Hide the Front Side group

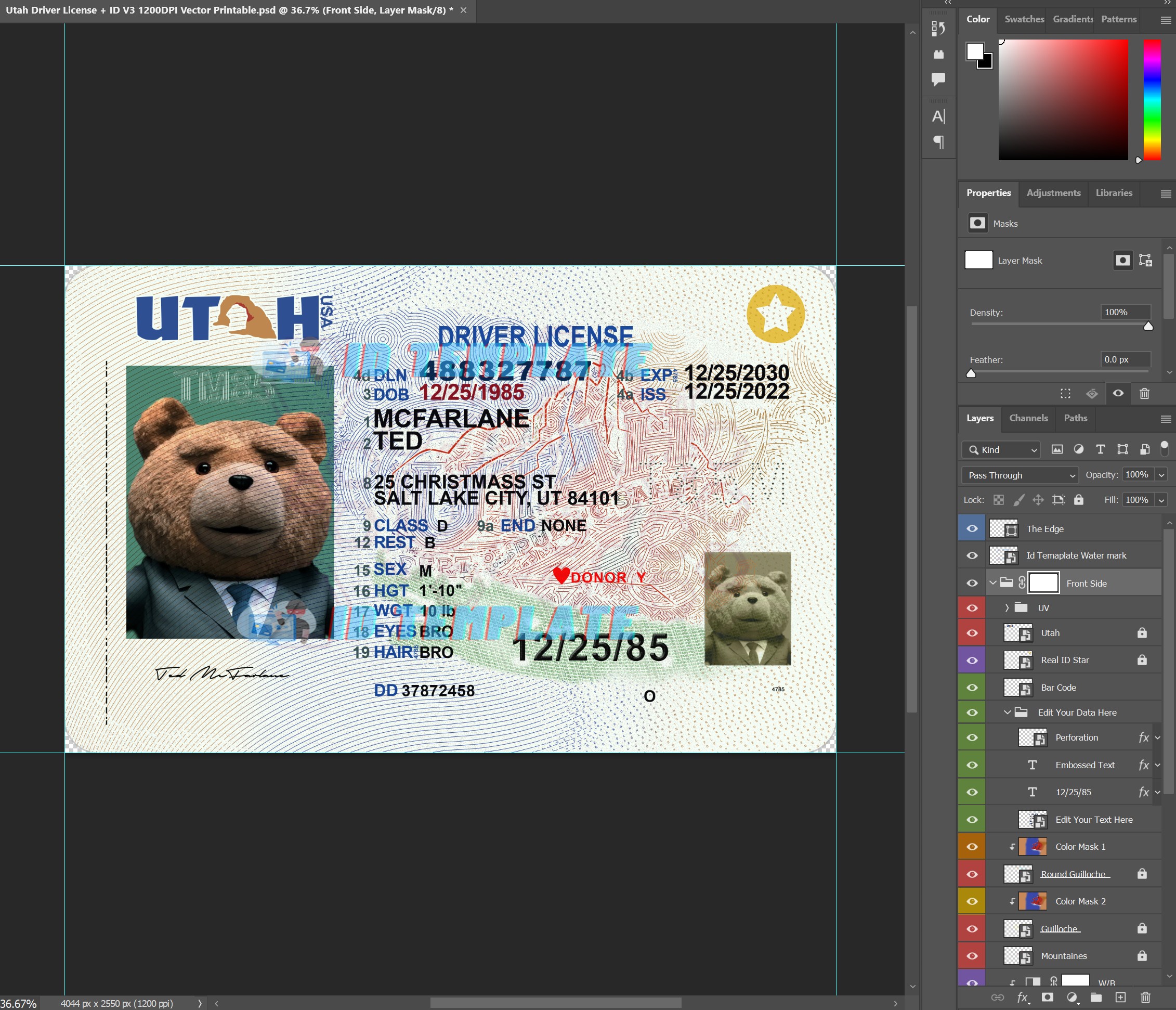coord(972,584)
